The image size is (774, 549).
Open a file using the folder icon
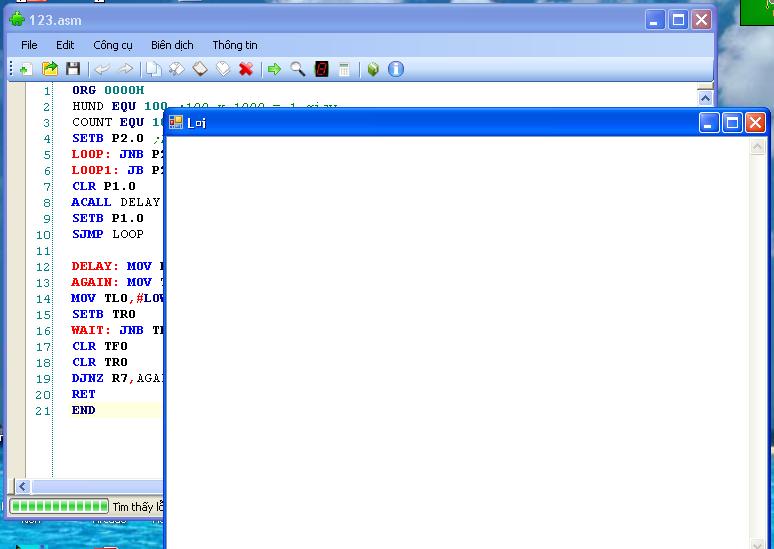[49, 69]
